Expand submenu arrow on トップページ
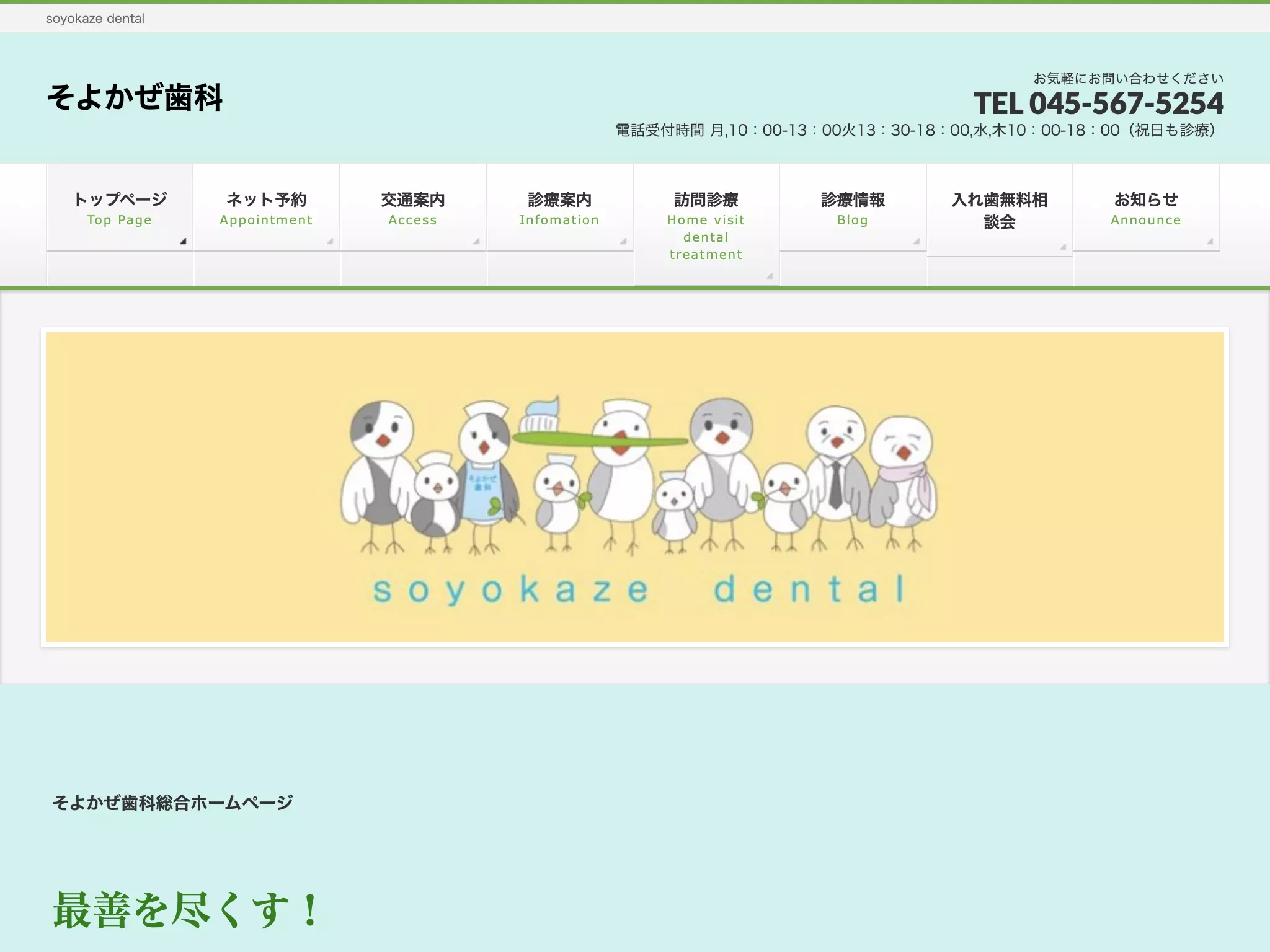The width and height of the screenshot is (1270, 952). (x=183, y=241)
